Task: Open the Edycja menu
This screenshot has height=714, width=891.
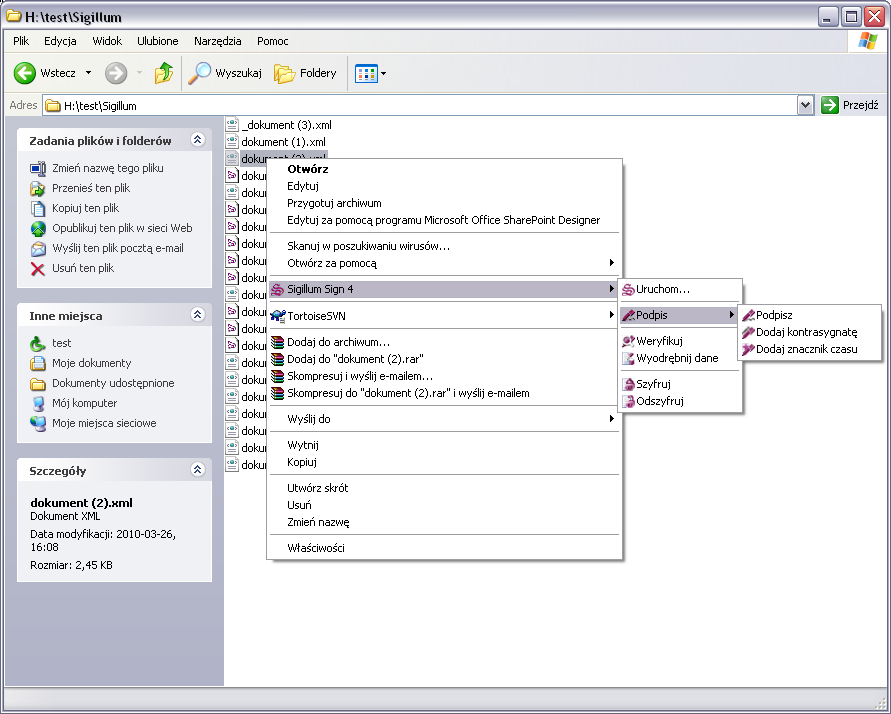Action: pos(60,41)
